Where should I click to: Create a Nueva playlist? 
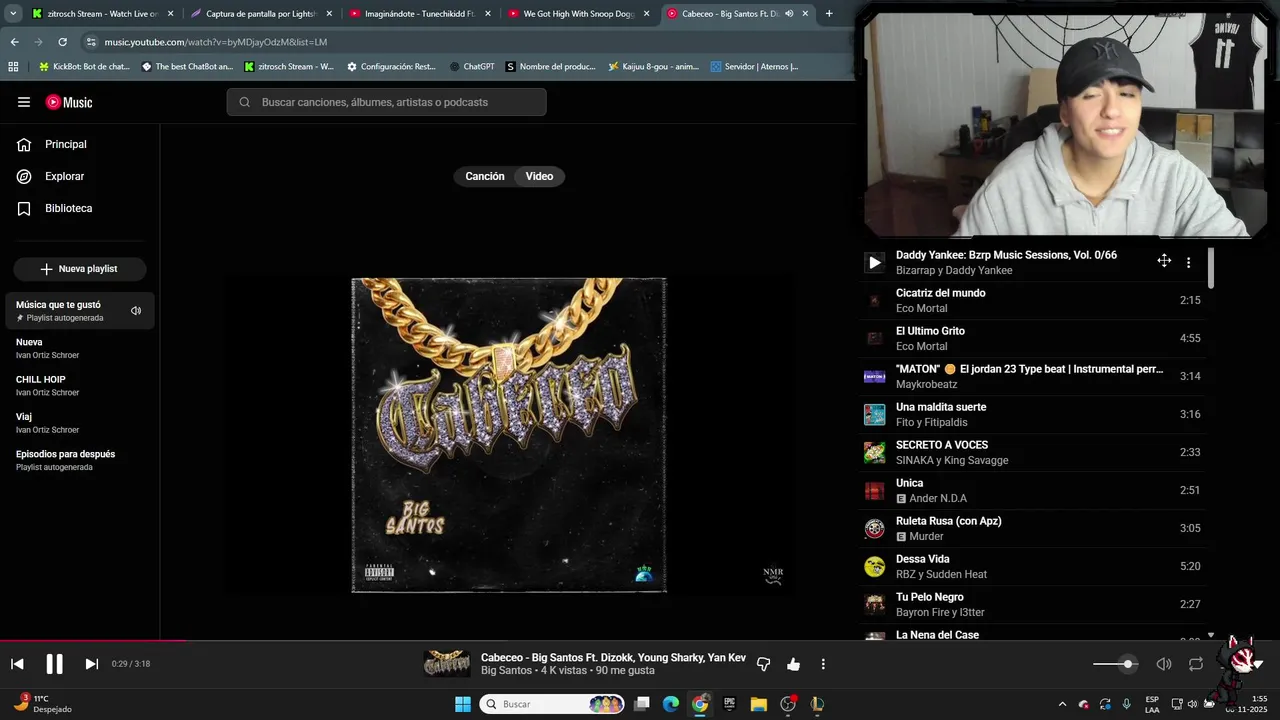point(80,269)
